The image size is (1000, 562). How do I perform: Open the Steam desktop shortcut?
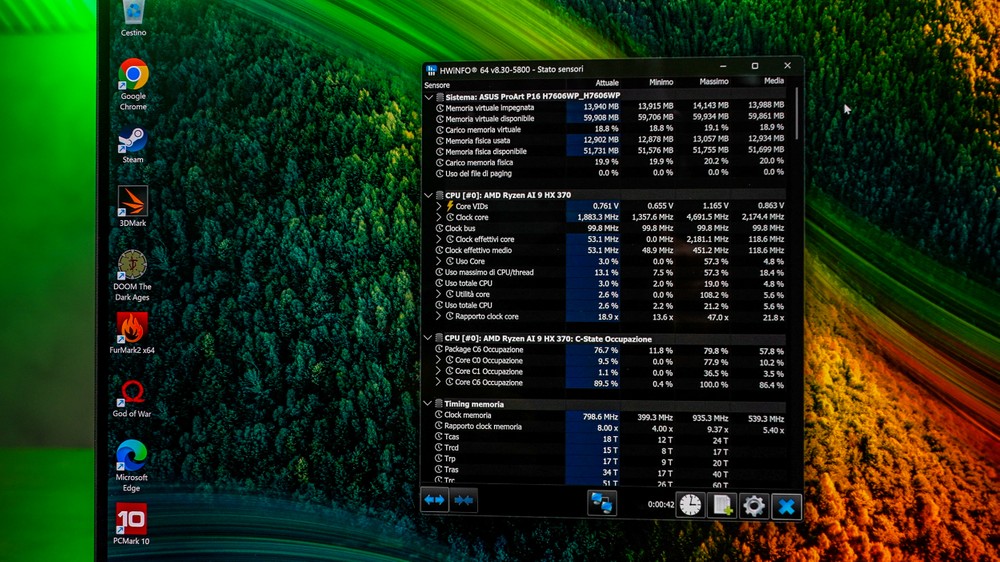coord(133,145)
